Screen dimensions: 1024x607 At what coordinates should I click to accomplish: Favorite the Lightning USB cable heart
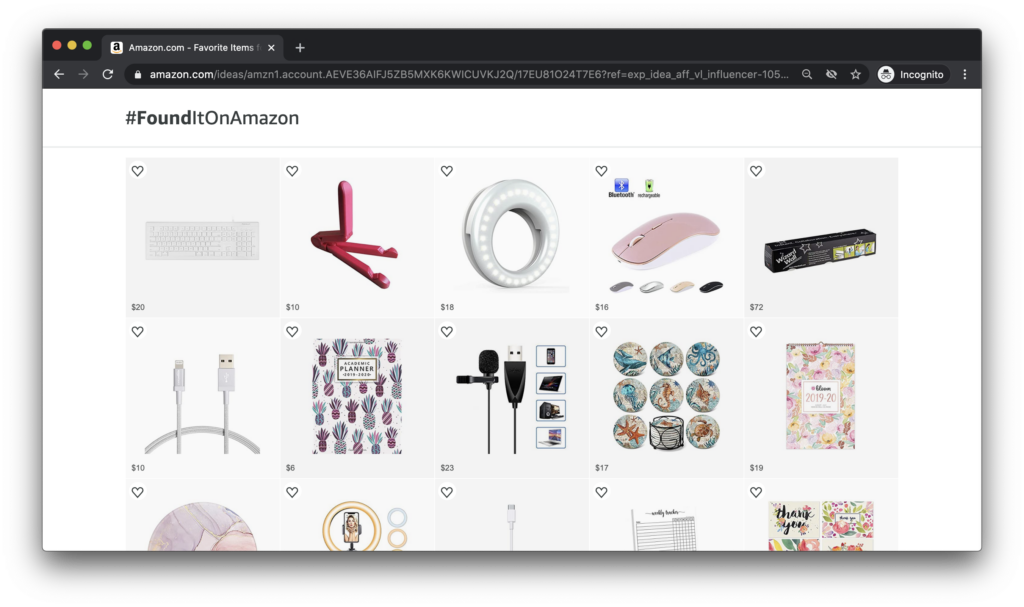[138, 332]
